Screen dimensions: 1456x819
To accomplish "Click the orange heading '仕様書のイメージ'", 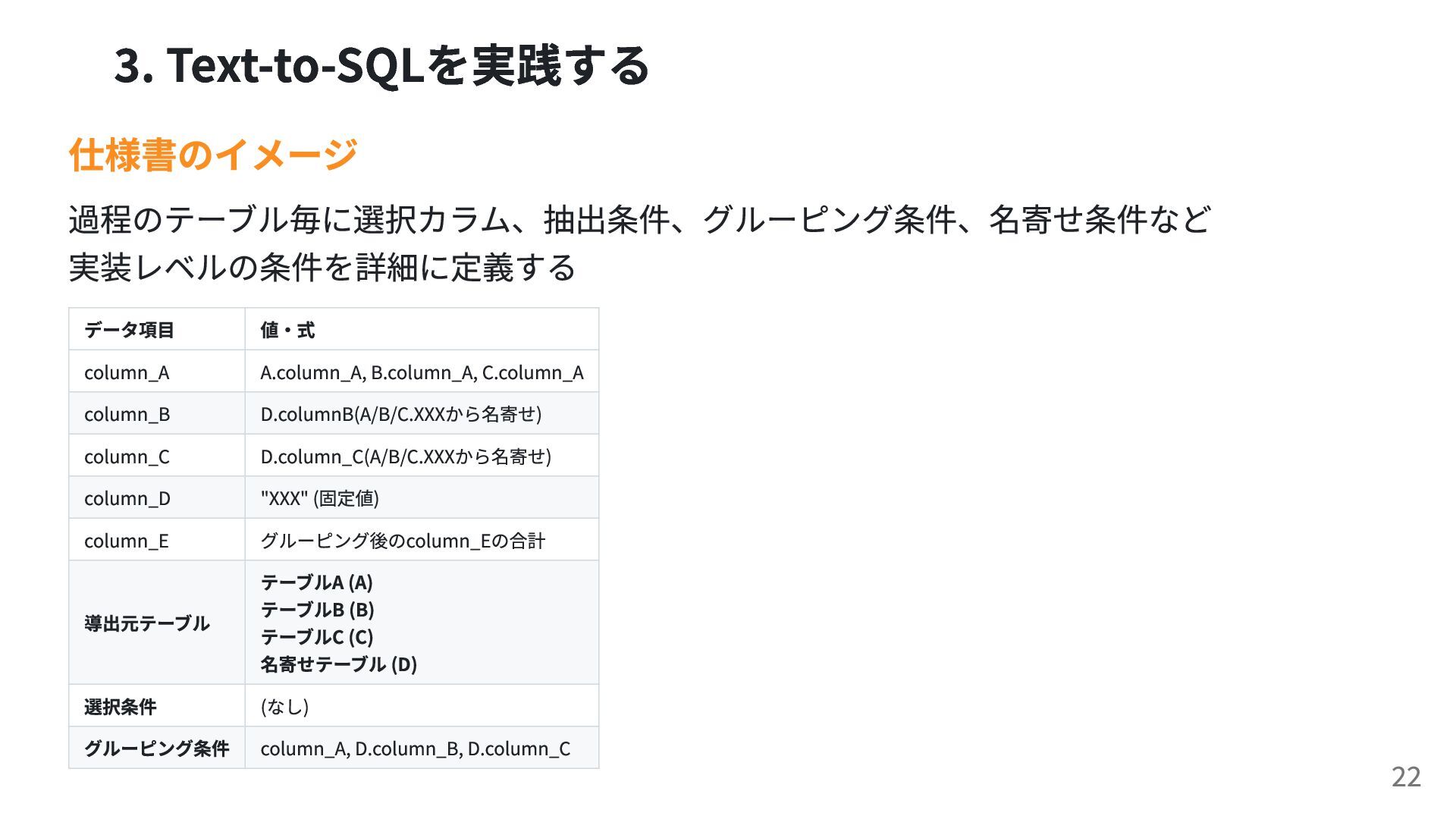I will 213,155.
